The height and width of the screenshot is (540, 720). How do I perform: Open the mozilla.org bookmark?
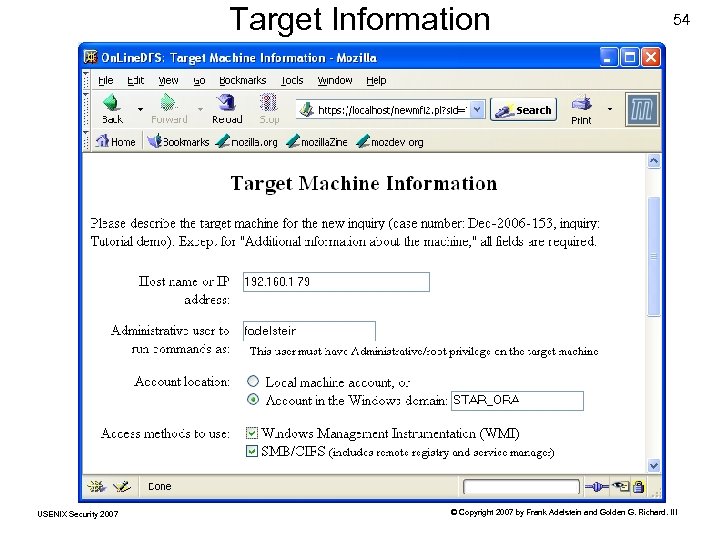click(x=247, y=141)
